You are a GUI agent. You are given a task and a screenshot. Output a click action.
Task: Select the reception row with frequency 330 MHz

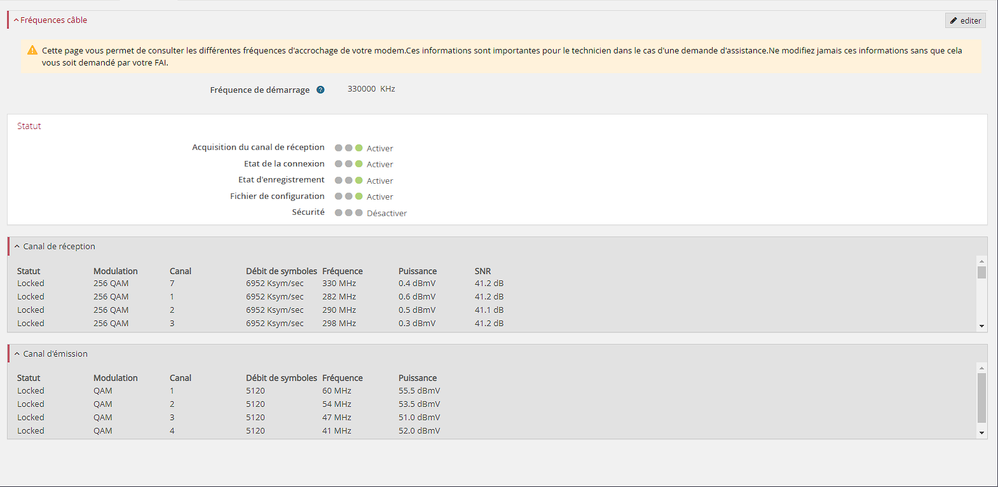point(340,284)
